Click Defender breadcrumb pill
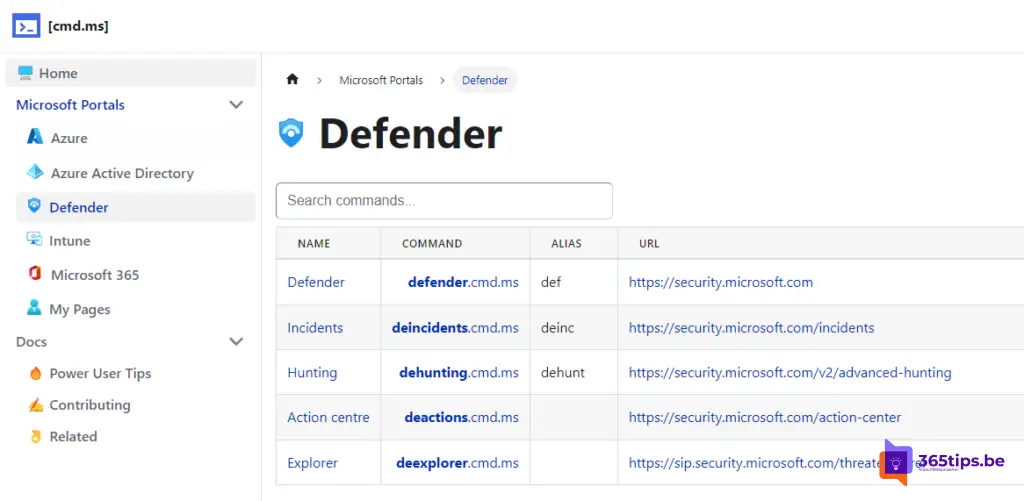Screen dimensions: 1024x501 (485, 80)
